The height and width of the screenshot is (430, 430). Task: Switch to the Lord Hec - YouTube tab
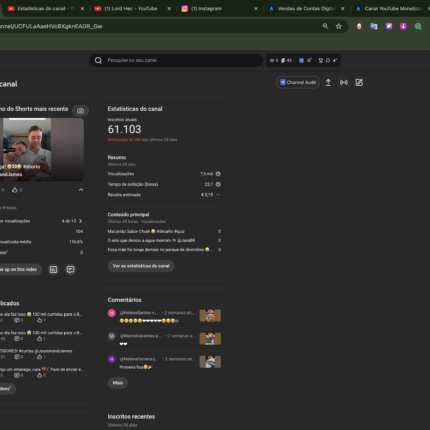click(132, 9)
